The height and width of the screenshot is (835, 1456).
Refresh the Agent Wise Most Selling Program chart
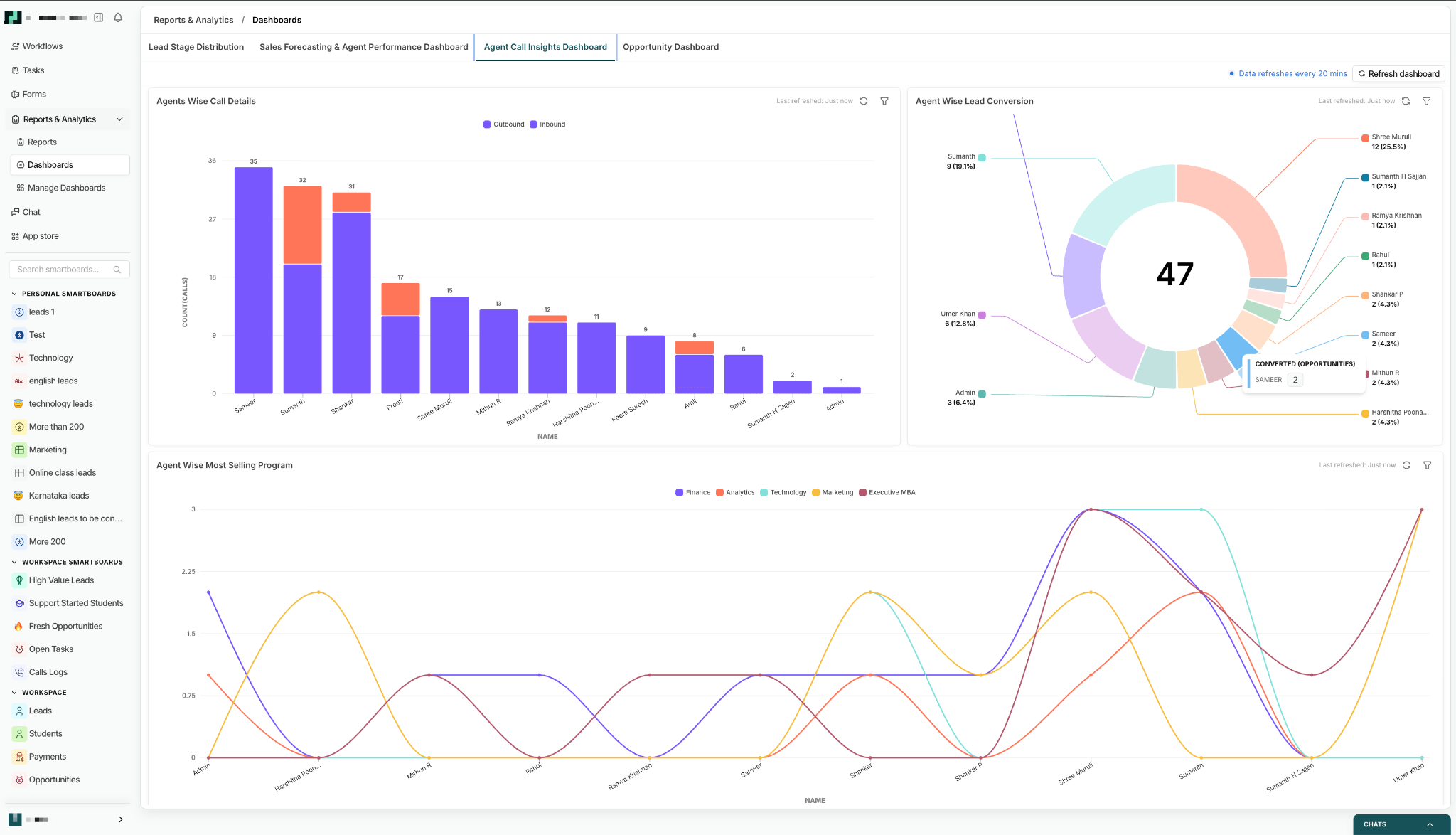[1406, 465]
